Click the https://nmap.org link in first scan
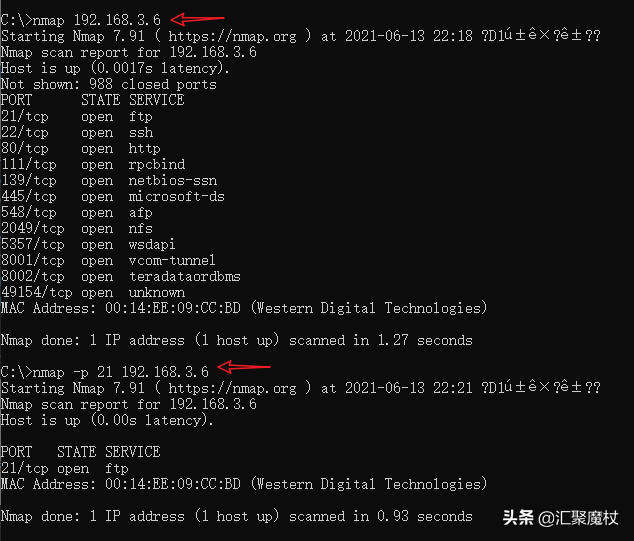This screenshot has width=634, height=541. click(232, 37)
